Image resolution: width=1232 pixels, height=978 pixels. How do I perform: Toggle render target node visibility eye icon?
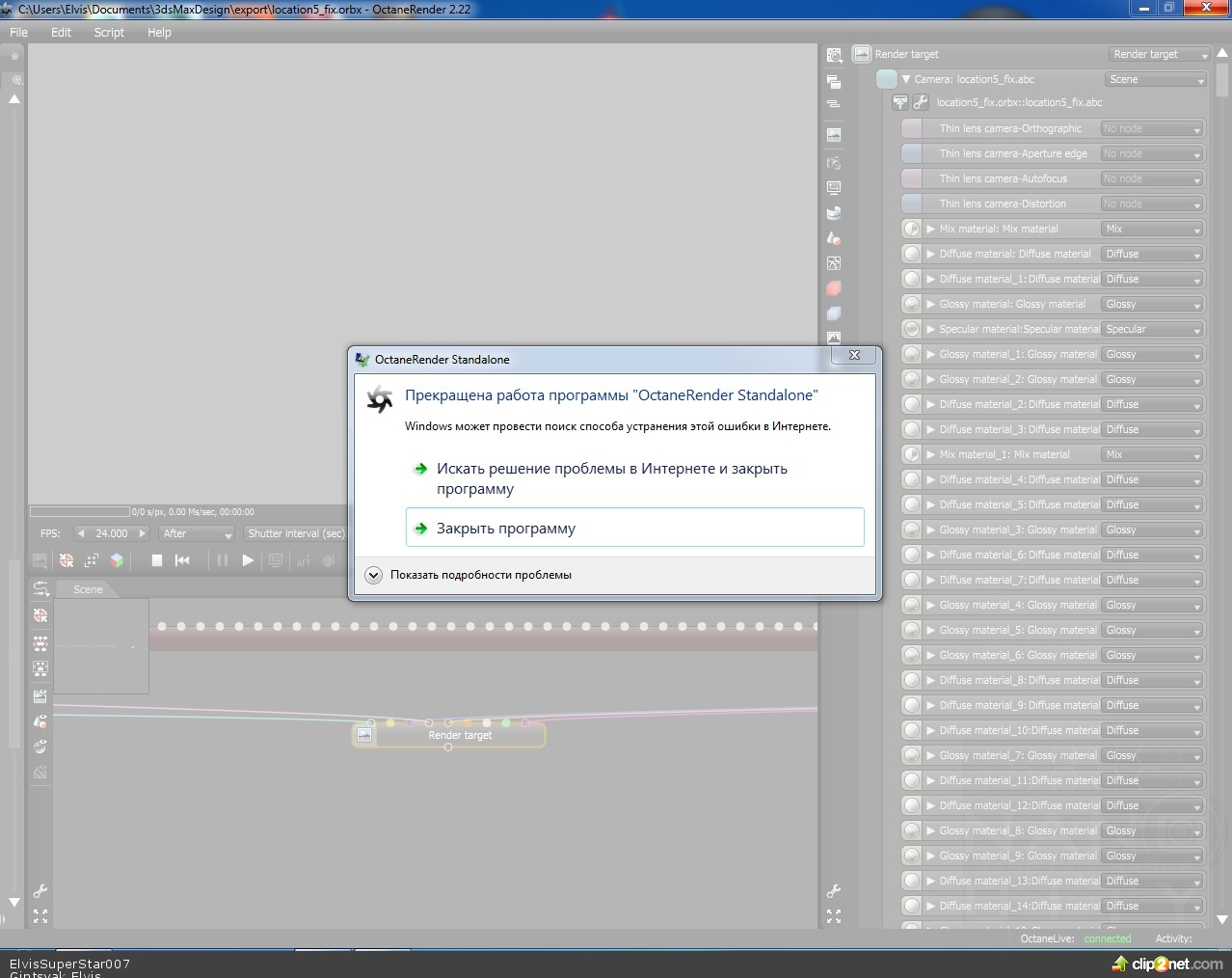[40, 695]
